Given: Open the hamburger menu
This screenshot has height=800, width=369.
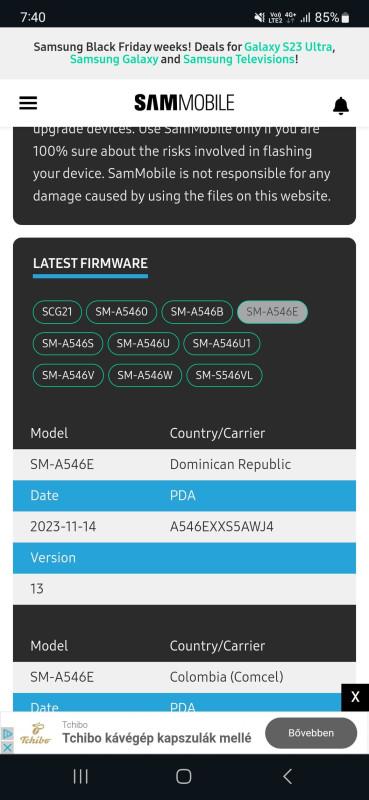Looking at the screenshot, I should point(28,103).
